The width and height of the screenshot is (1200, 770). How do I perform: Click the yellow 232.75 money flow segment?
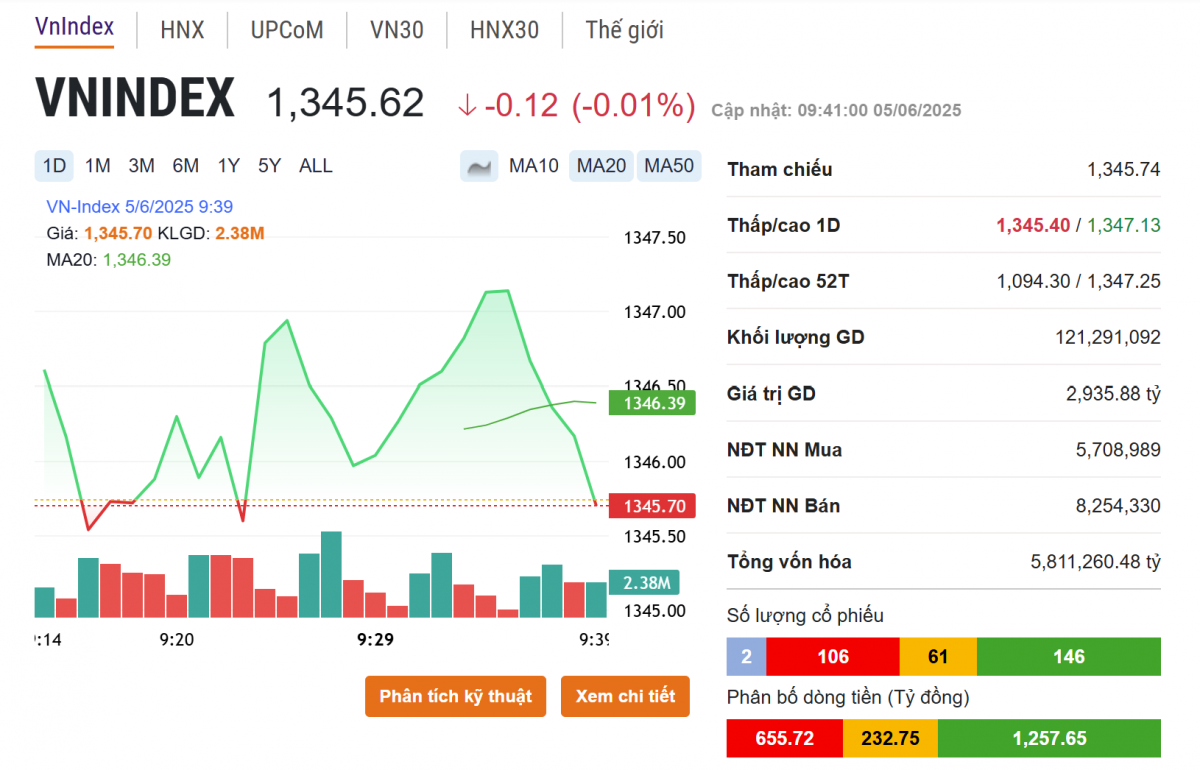tap(890, 739)
